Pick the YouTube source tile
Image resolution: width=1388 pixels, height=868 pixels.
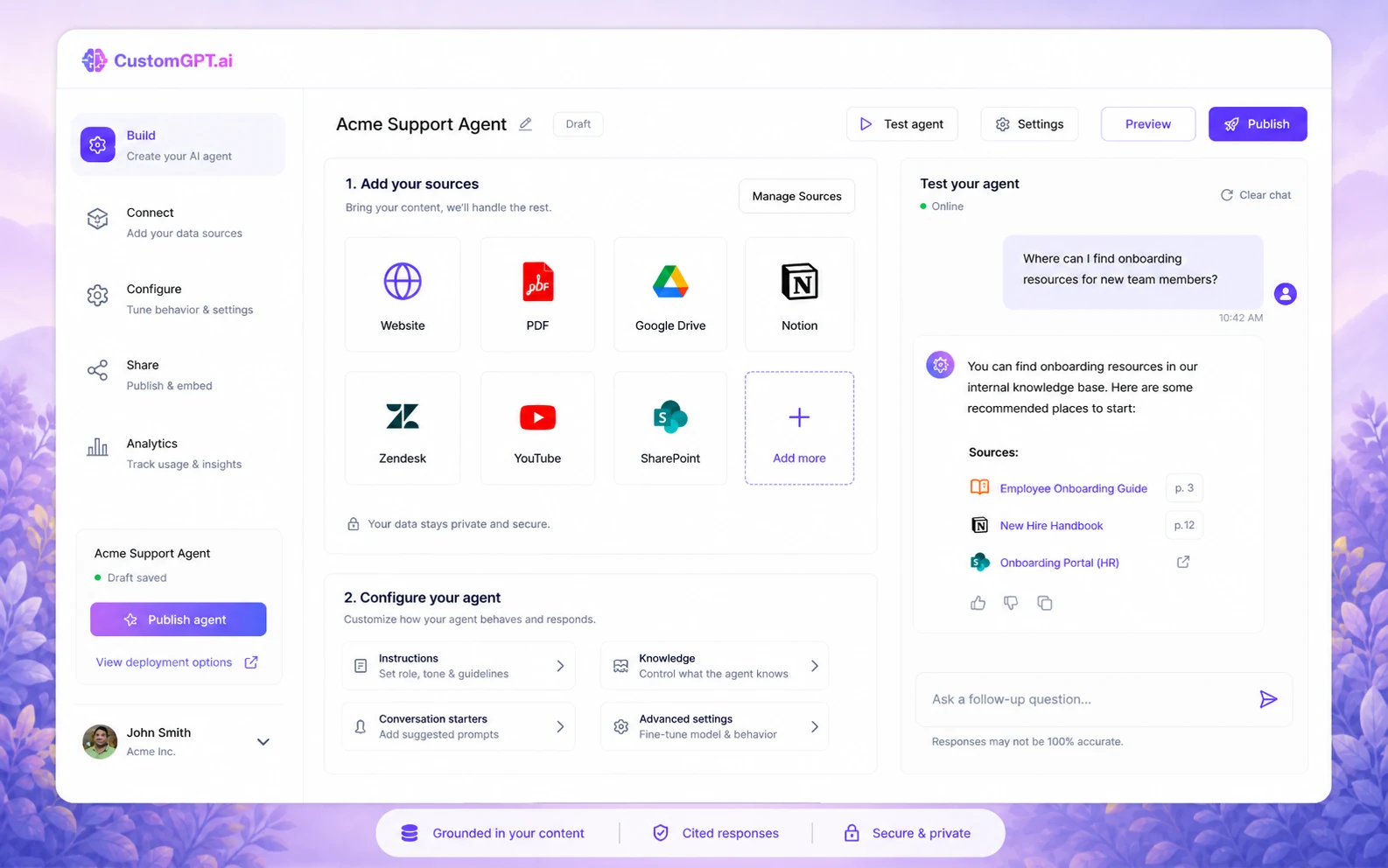click(537, 428)
